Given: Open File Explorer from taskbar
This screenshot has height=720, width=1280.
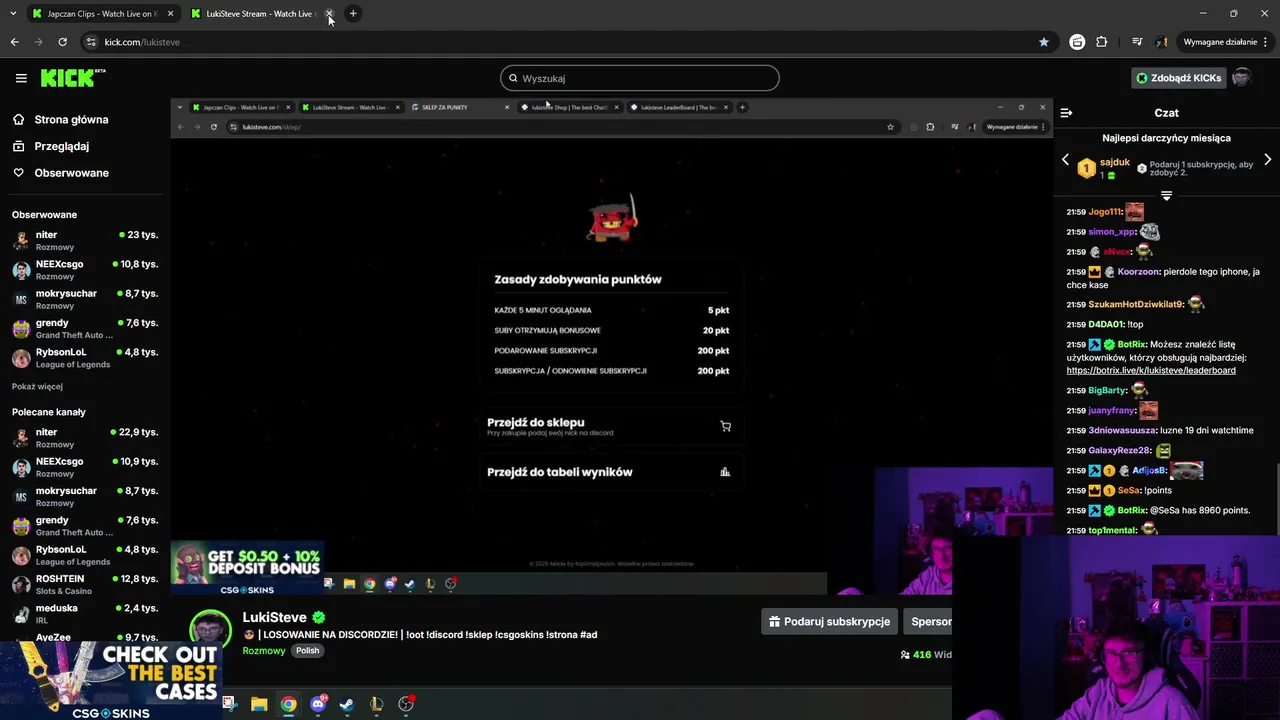Looking at the screenshot, I should pos(259,704).
